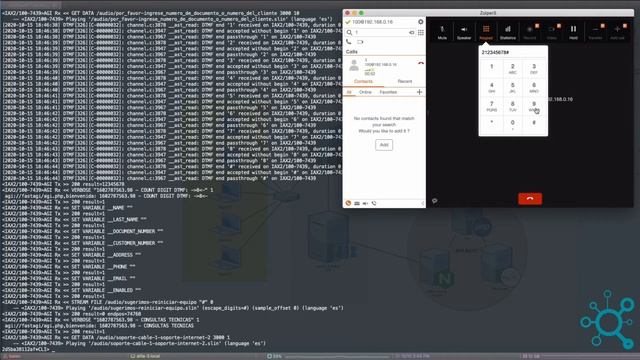Image resolution: width=640 pixels, height=360 pixels.
Task: Click the orange Zoiper icon in bottom bar
Action: pyautogui.click(x=348, y=203)
